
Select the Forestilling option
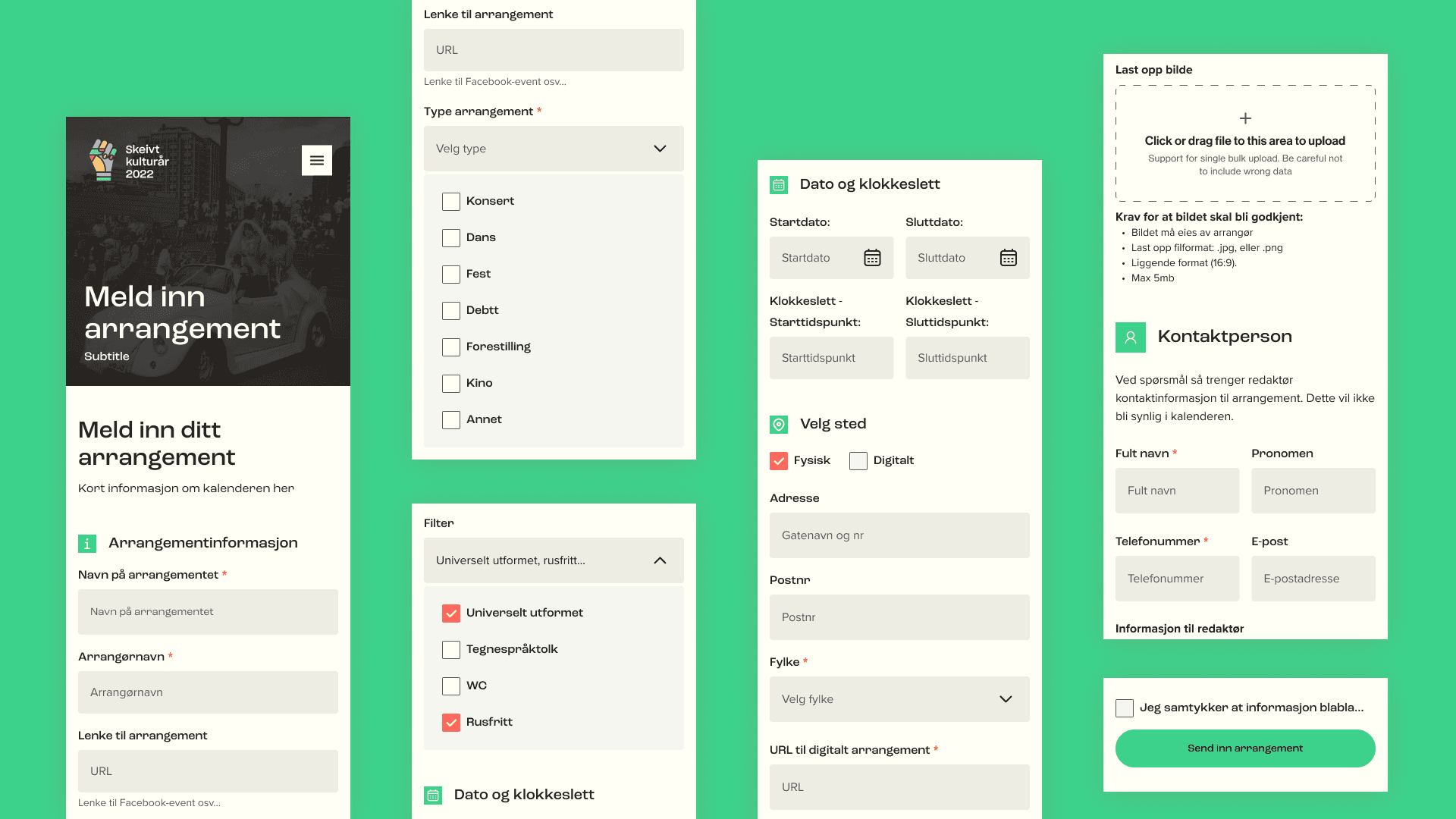click(x=451, y=347)
